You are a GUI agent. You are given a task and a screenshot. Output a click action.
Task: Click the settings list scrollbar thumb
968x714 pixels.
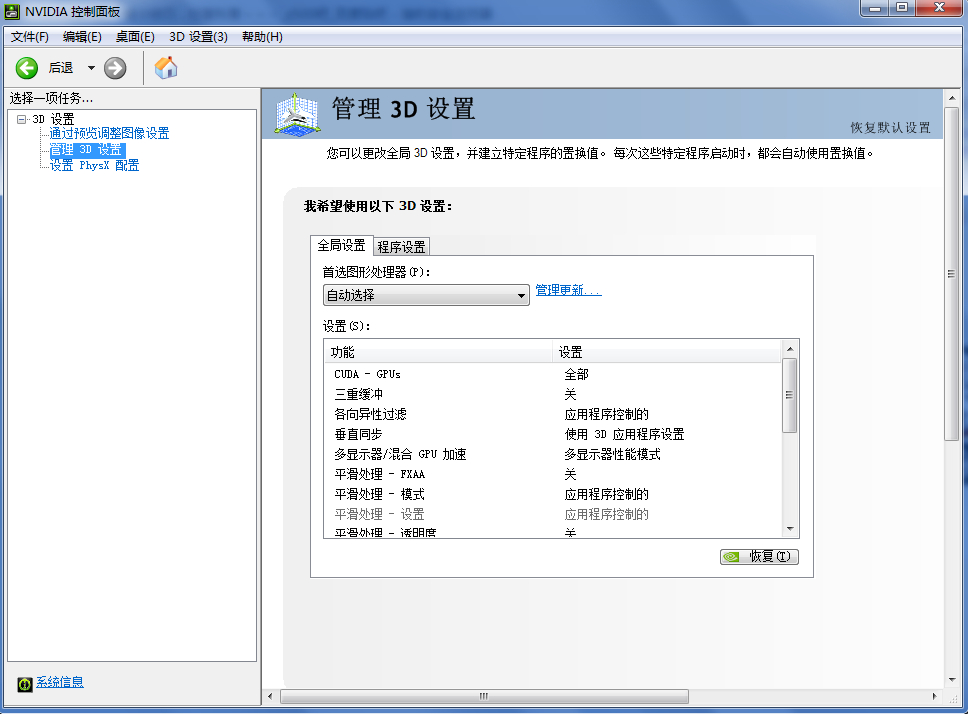[x=790, y=396]
